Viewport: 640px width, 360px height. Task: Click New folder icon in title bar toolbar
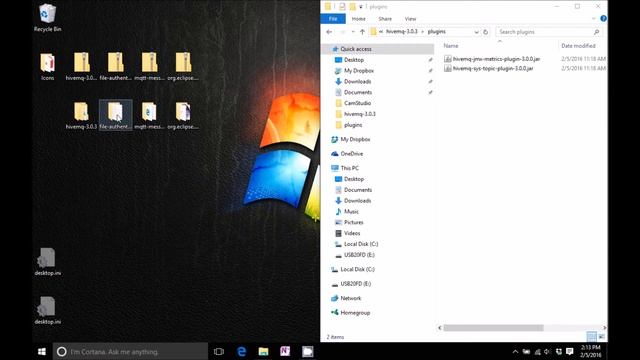352,7
